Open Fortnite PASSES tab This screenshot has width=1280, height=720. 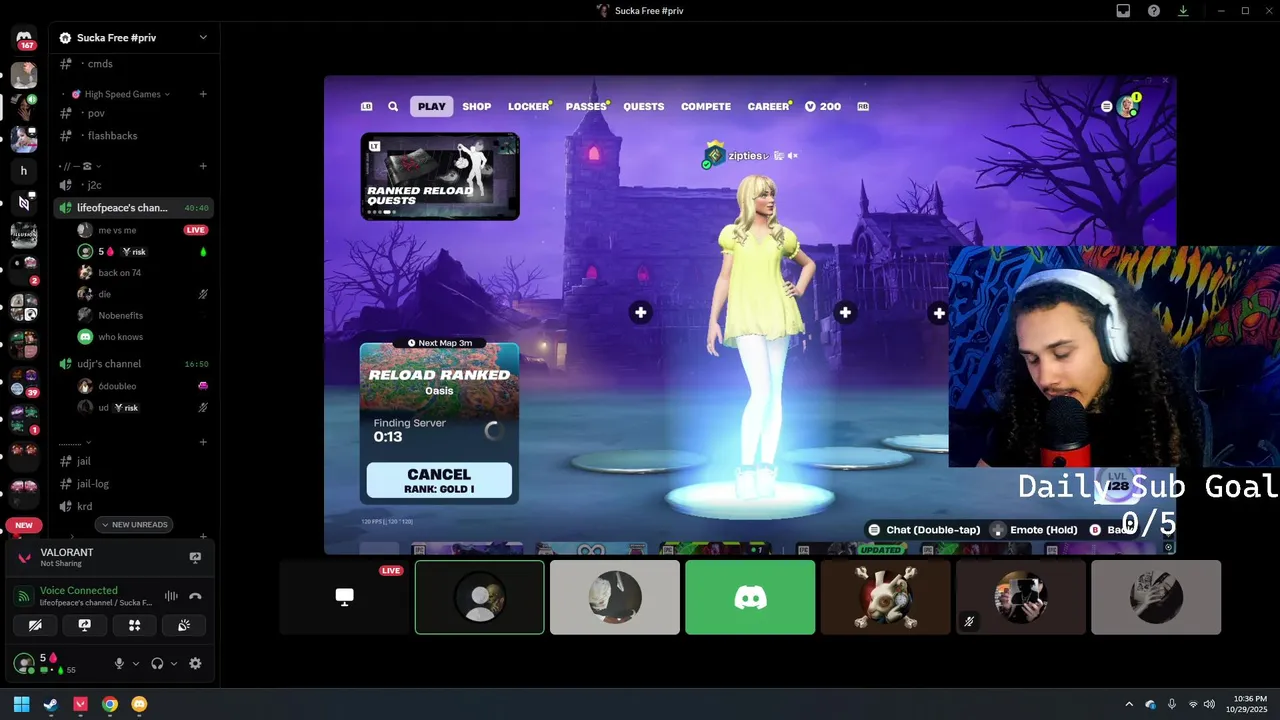click(586, 106)
